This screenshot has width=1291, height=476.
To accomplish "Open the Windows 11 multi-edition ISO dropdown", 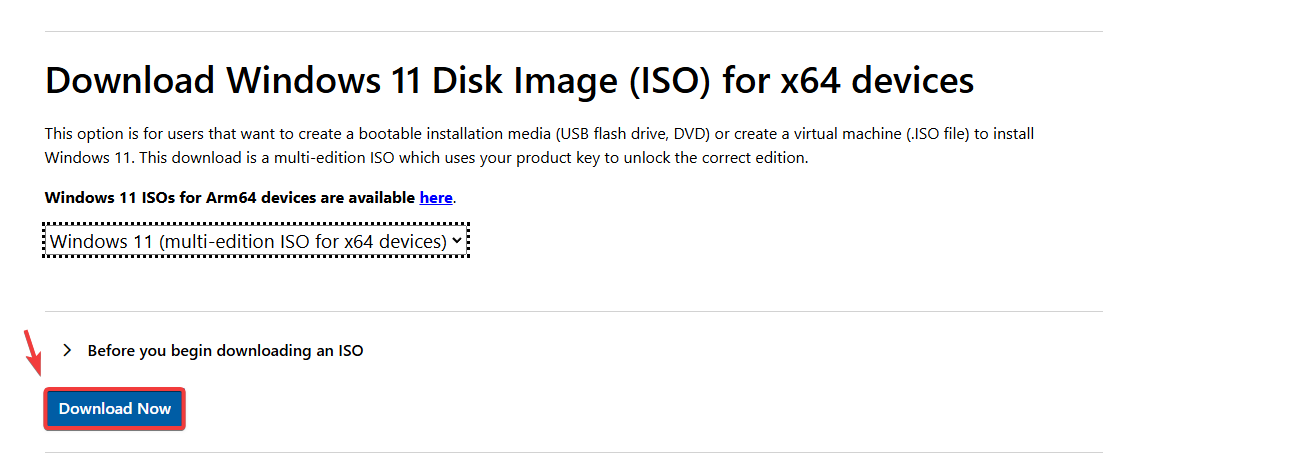I will [248, 241].
